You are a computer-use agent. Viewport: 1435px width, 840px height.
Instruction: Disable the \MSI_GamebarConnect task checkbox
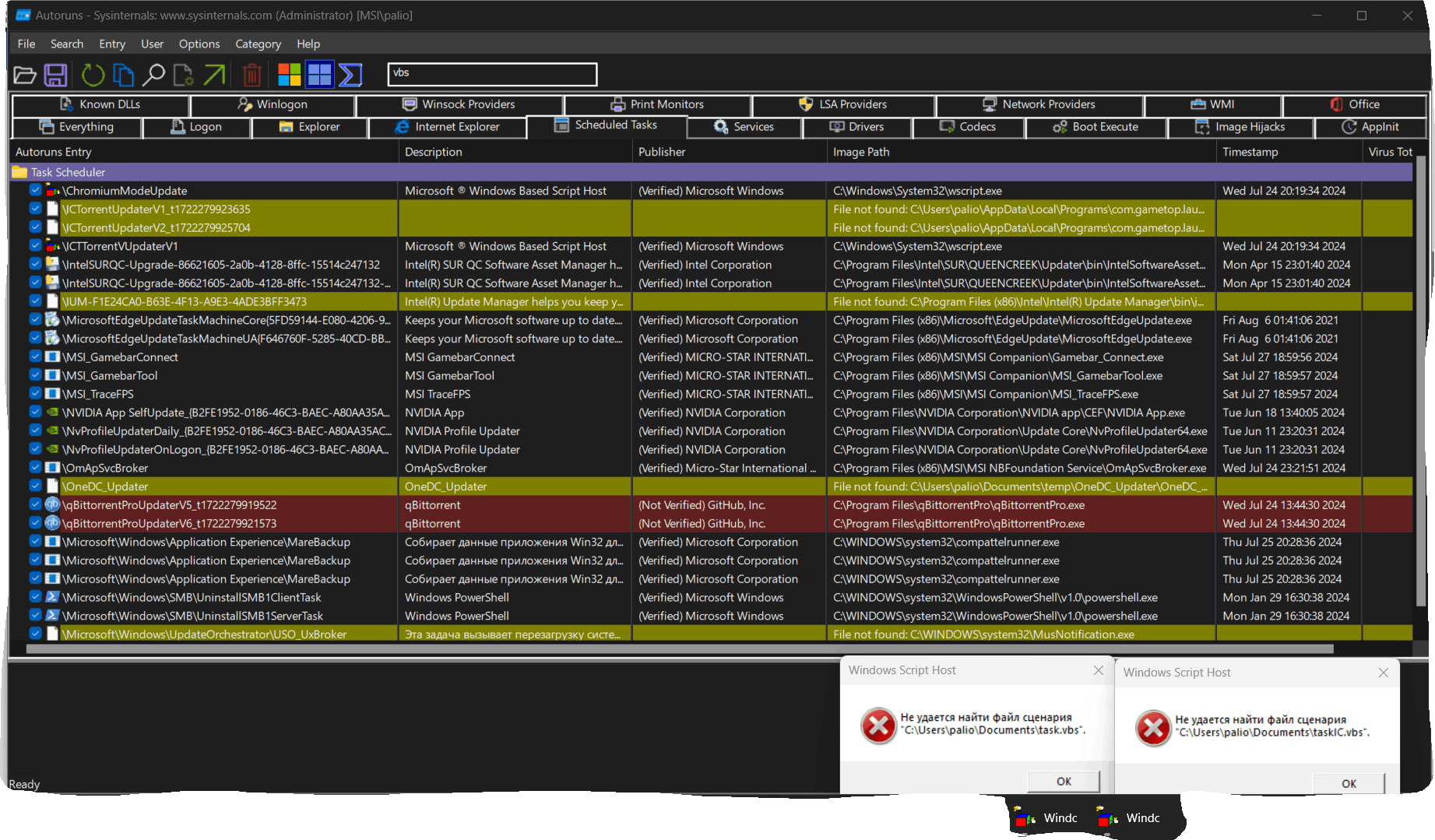[x=36, y=357]
